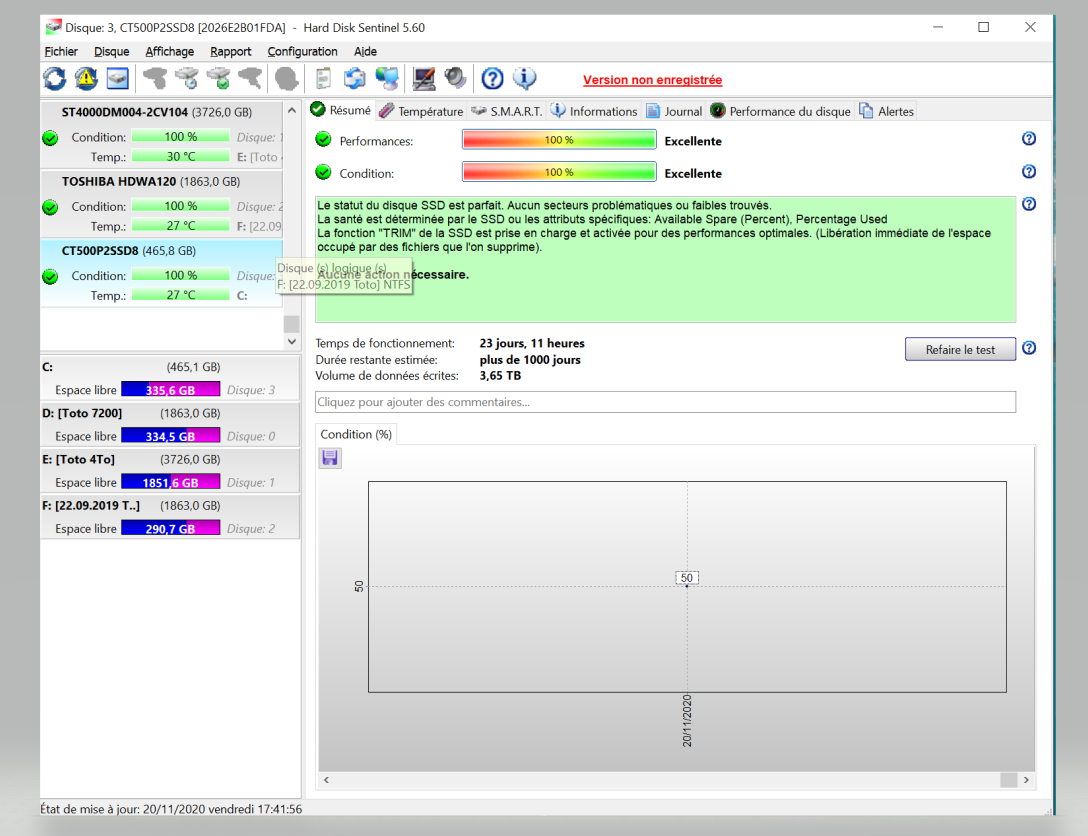Click the first gray disk test icon
The height and width of the screenshot is (836, 1088).
pos(155,78)
